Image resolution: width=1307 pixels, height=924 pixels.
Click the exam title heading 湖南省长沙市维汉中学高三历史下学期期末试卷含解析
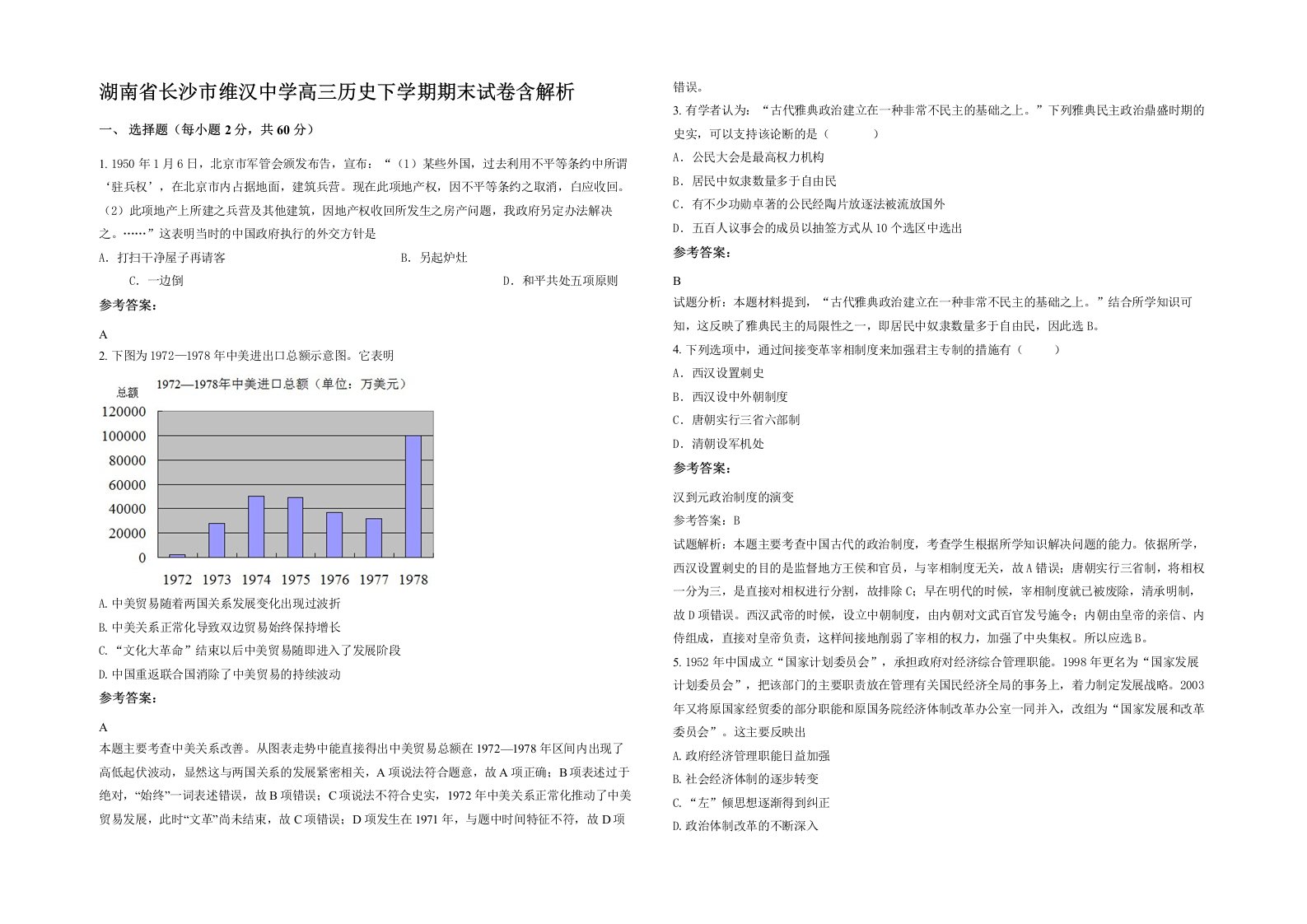337,91
